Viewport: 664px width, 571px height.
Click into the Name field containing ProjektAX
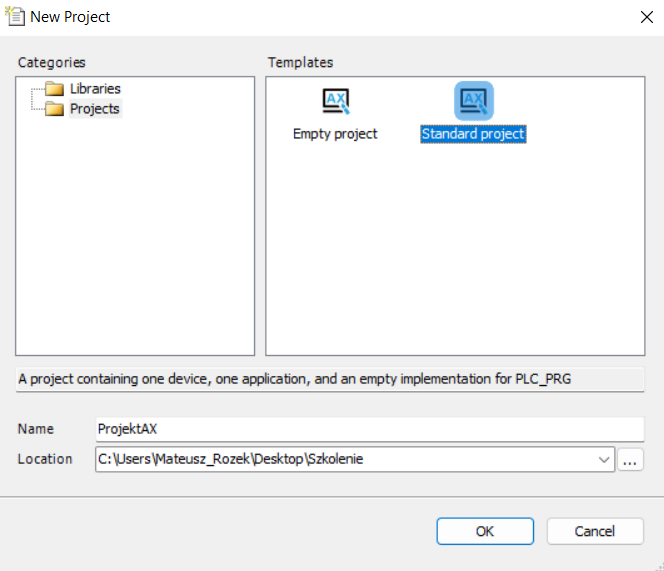[368, 429]
